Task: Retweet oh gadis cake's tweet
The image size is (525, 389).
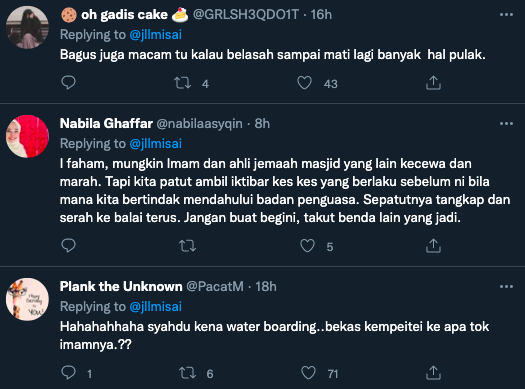Action: pyautogui.click(x=182, y=83)
